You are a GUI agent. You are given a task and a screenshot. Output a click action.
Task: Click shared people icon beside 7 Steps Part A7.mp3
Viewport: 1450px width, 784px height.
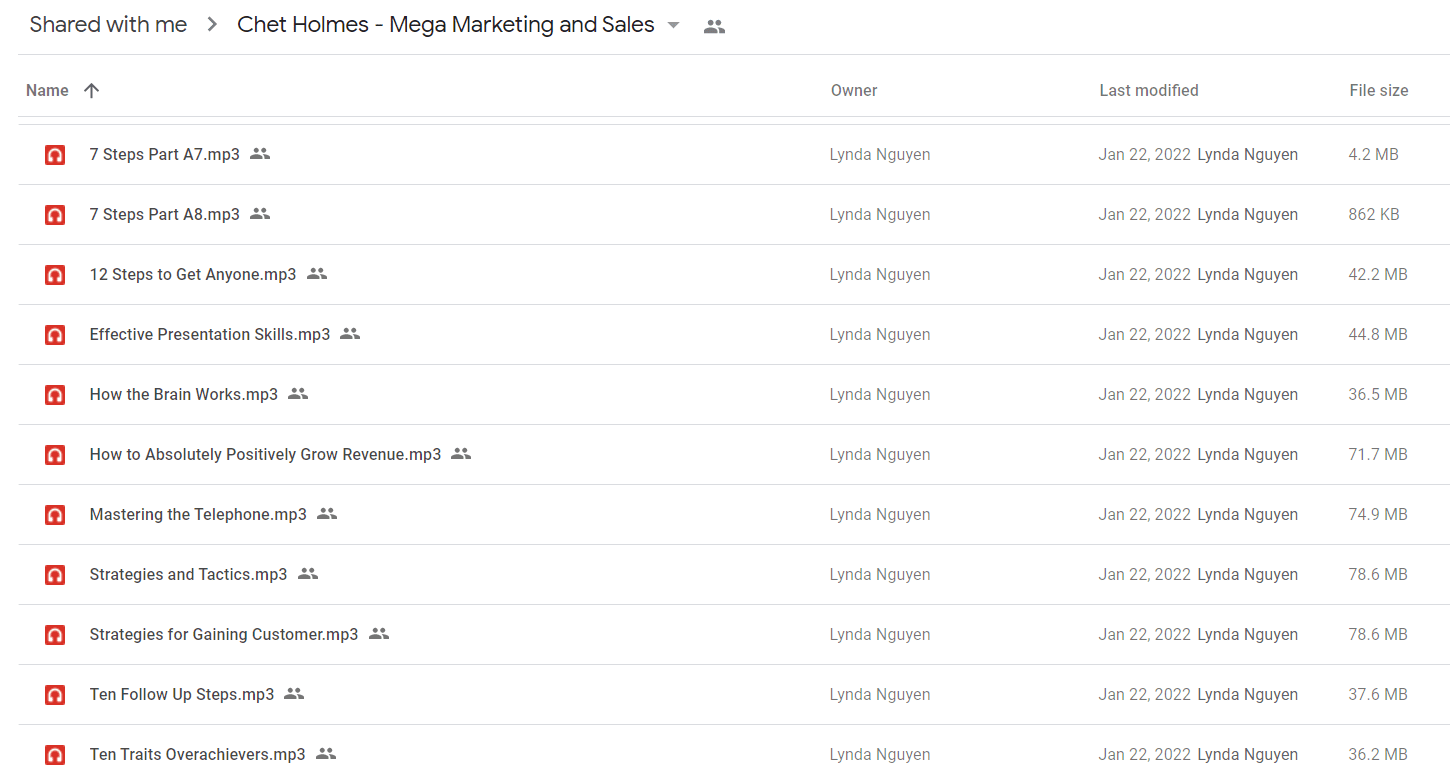pyautogui.click(x=260, y=154)
